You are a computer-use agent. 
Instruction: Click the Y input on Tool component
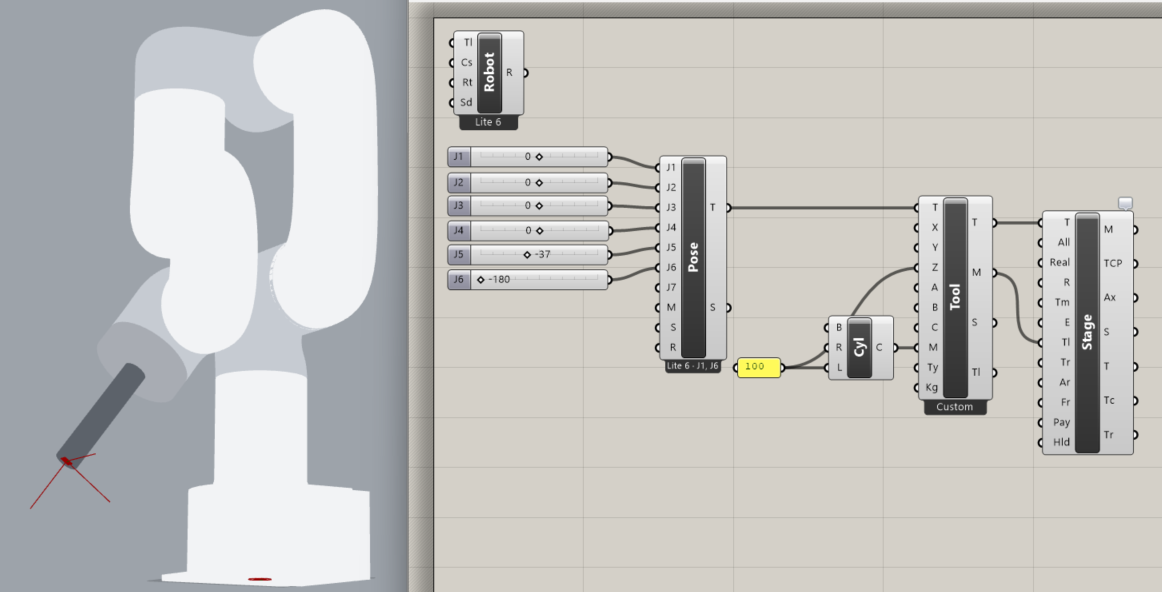(934, 247)
